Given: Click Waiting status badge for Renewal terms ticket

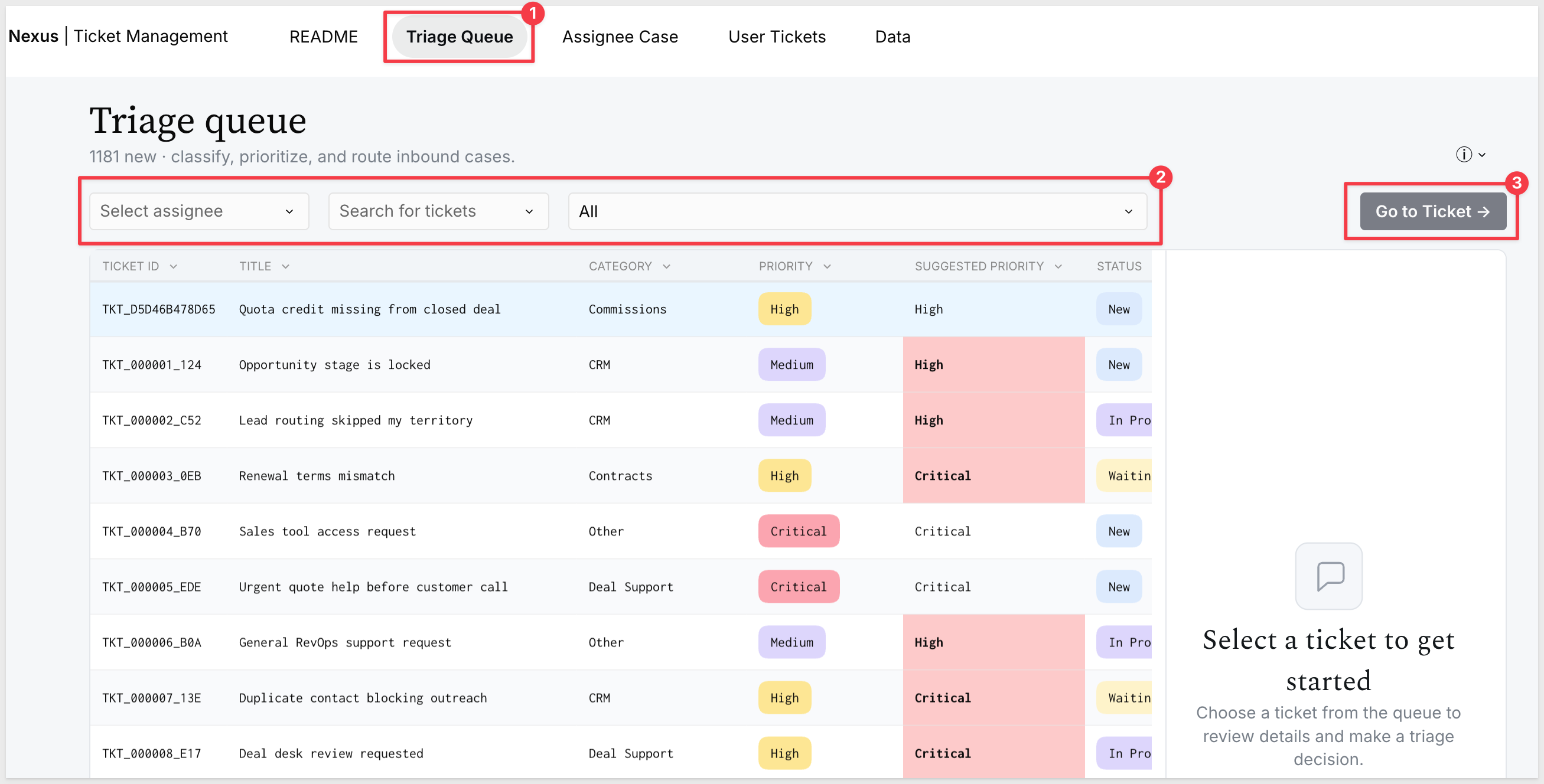Looking at the screenshot, I should (1124, 476).
